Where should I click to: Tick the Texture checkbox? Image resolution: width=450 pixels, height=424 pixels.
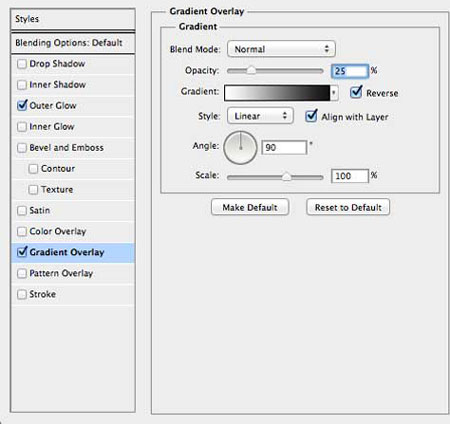coord(33,190)
